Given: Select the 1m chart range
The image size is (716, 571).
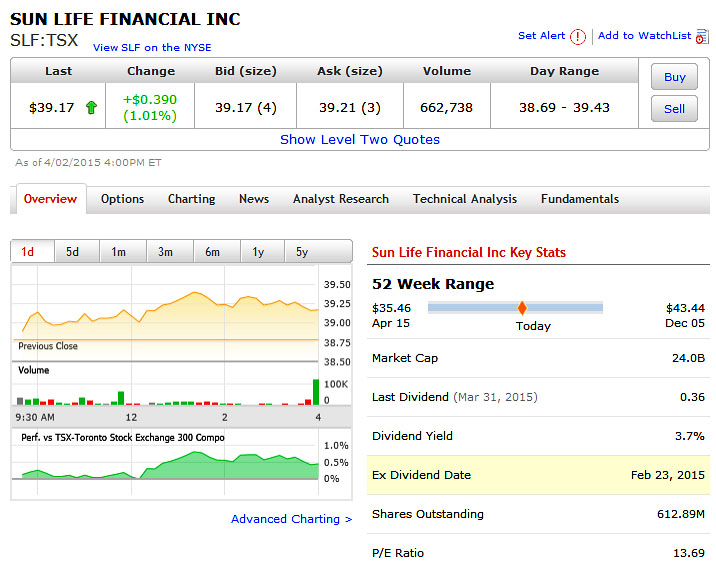Looking at the screenshot, I should (123, 252).
